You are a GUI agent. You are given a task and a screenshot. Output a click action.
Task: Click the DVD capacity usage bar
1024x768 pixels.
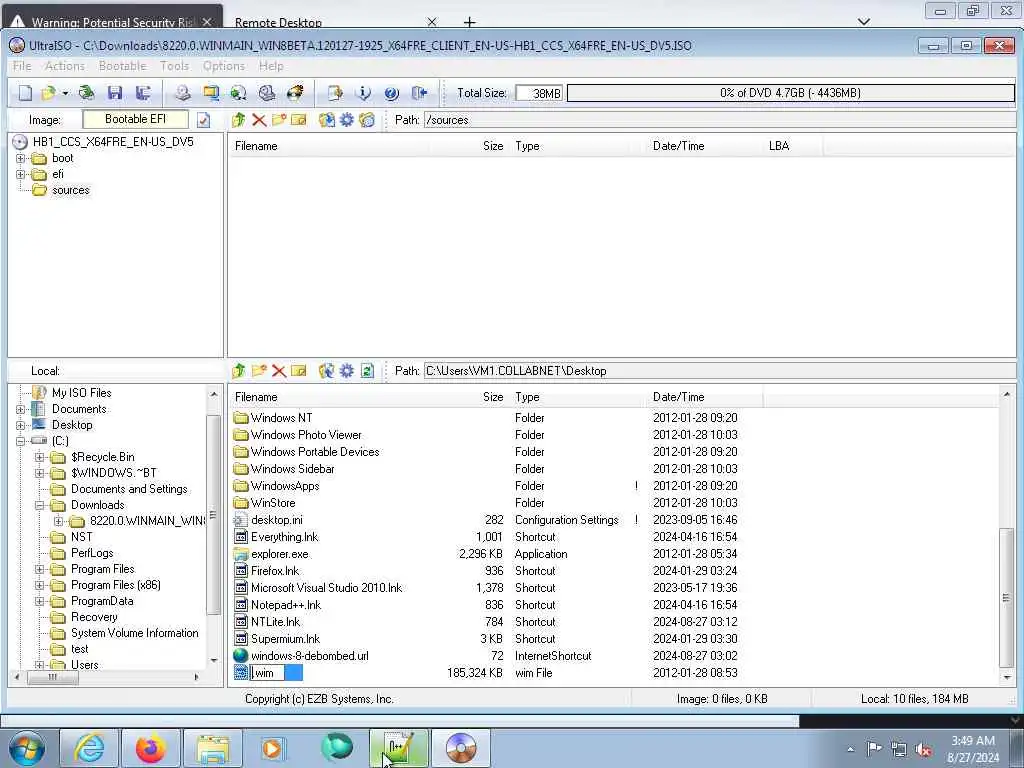click(790, 93)
